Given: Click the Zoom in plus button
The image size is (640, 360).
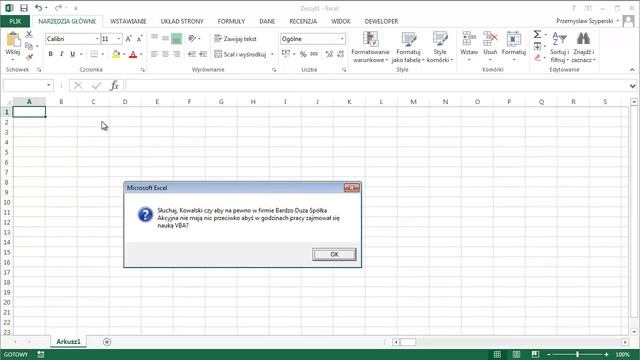Looking at the screenshot, I should coord(607,354).
